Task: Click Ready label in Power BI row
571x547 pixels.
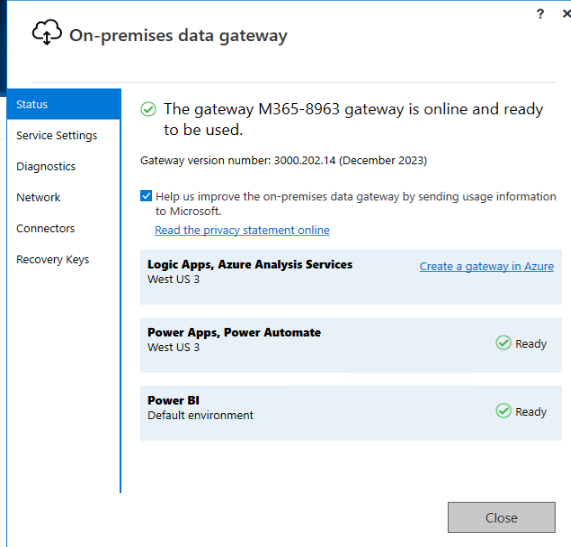Action: [531, 412]
